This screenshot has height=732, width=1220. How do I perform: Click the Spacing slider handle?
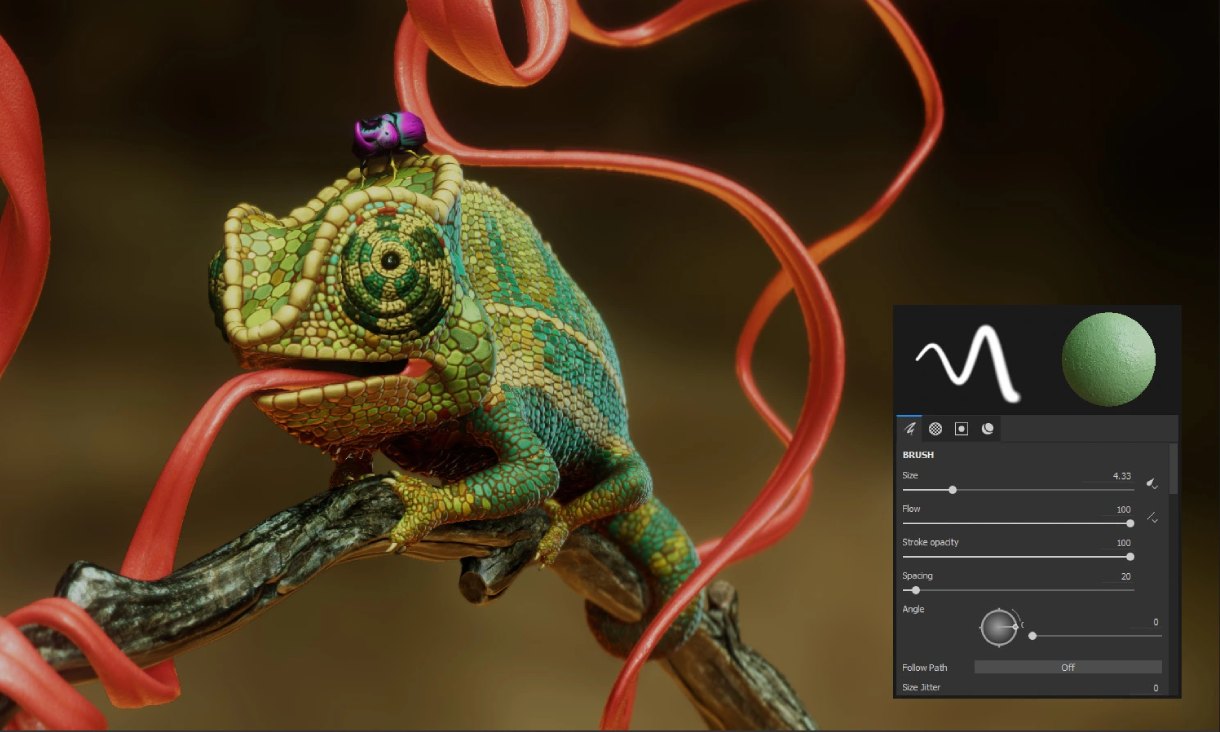point(916,590)
